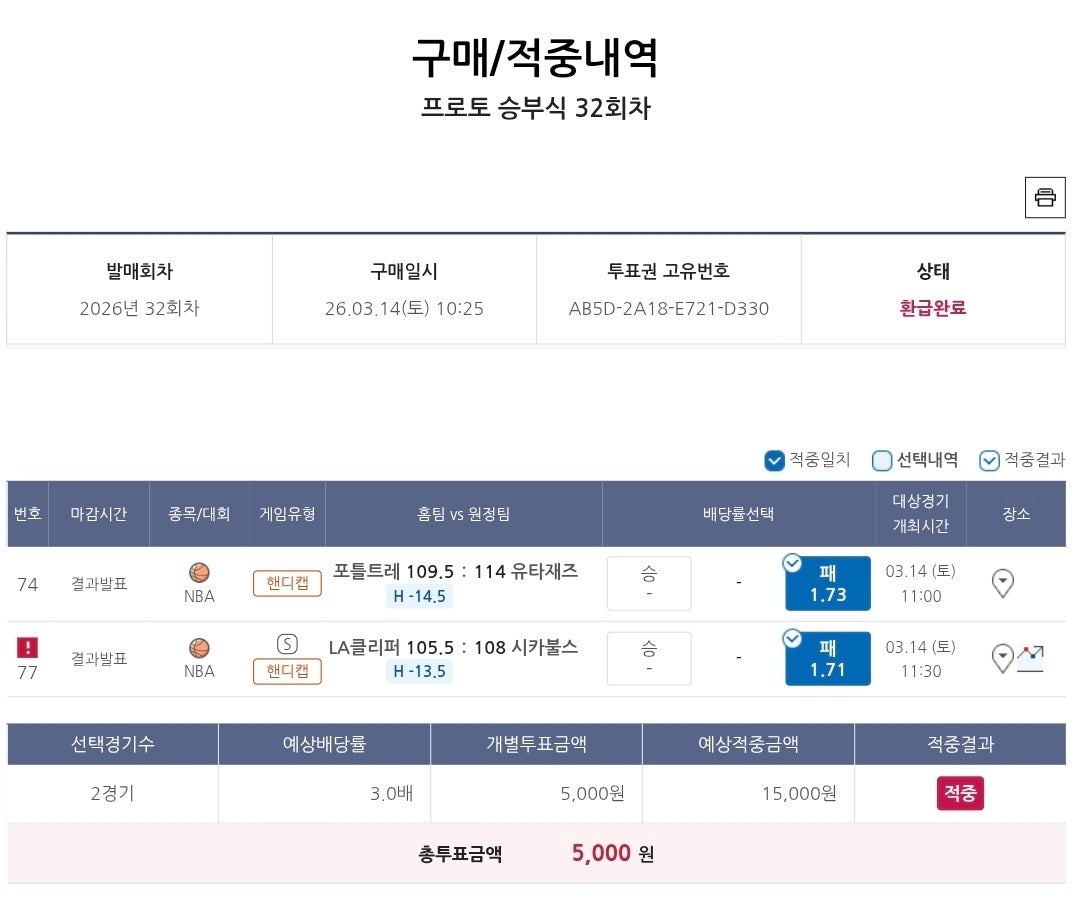Select 패 1.73 odds for game 74
1079x906 pixels.
click(828, 584)
